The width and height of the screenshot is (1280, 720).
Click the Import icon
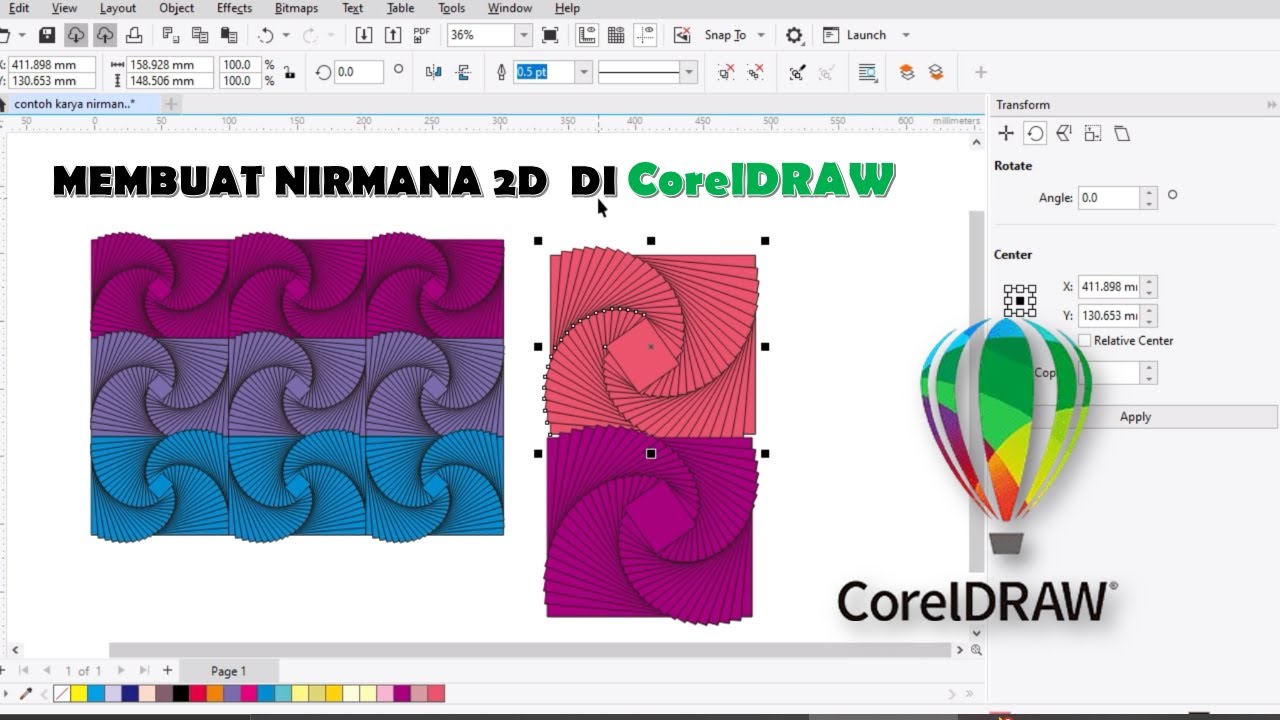click(364, 35)
